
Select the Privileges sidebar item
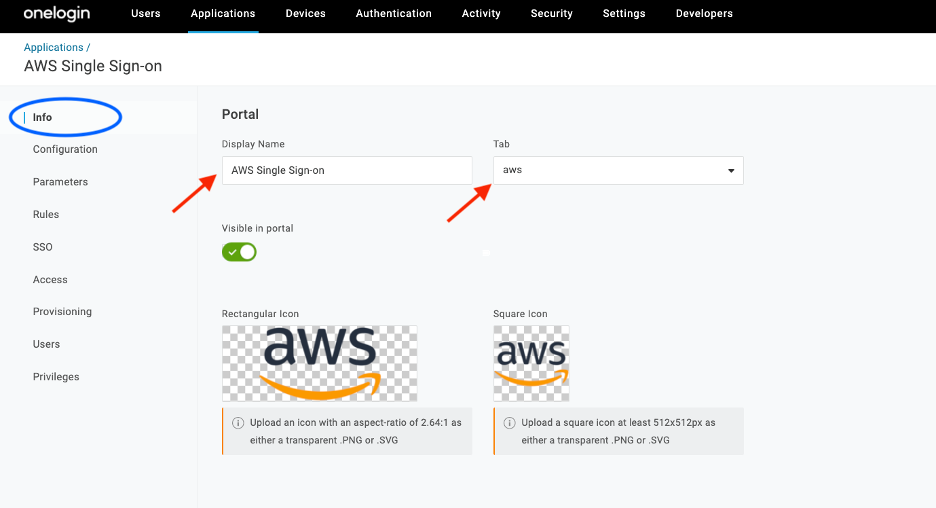56,377
